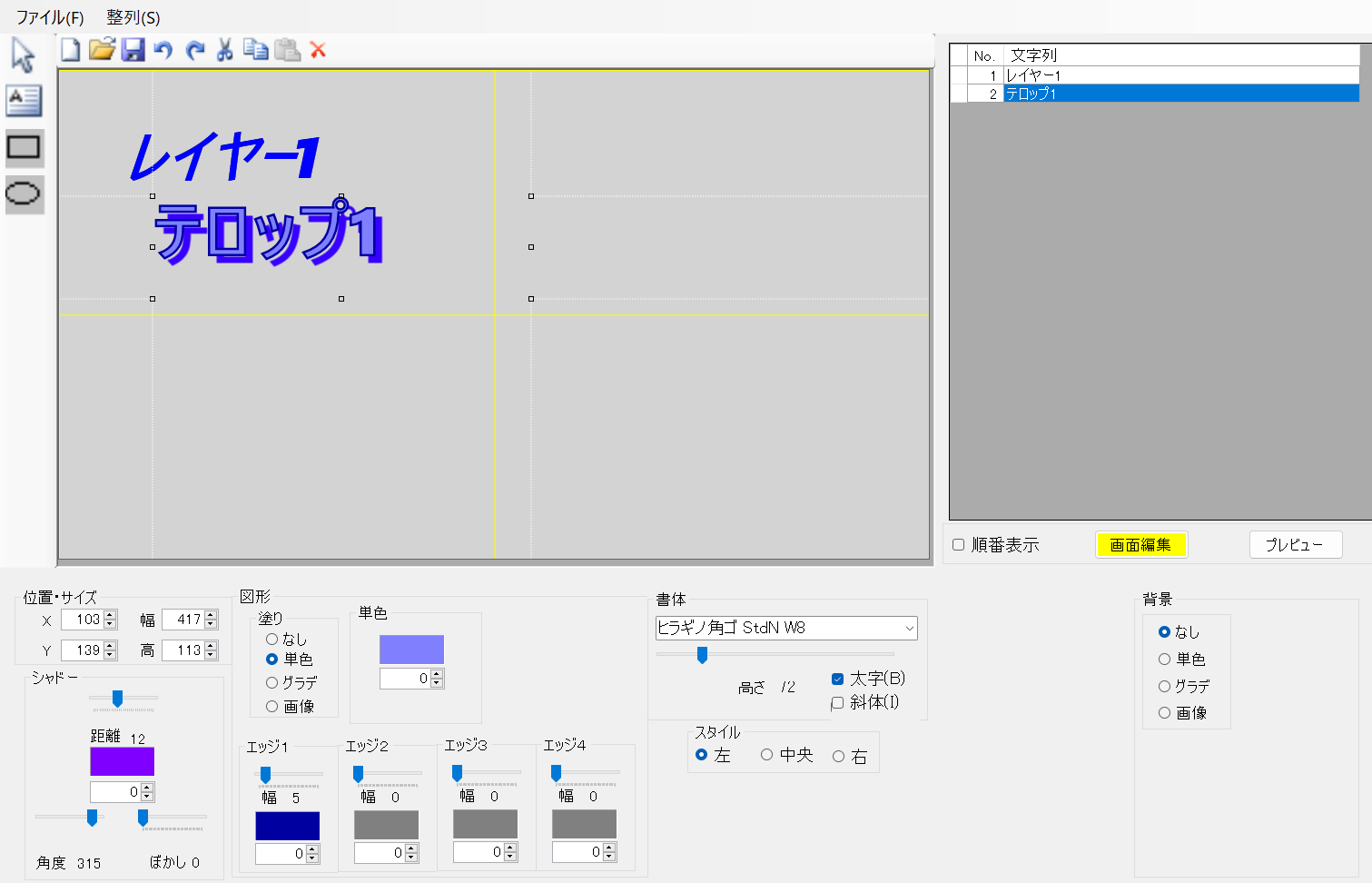The image size is (1372, 883).
Task: Click the エッジ1 dark blue color swatch
Action: (287, 826)
